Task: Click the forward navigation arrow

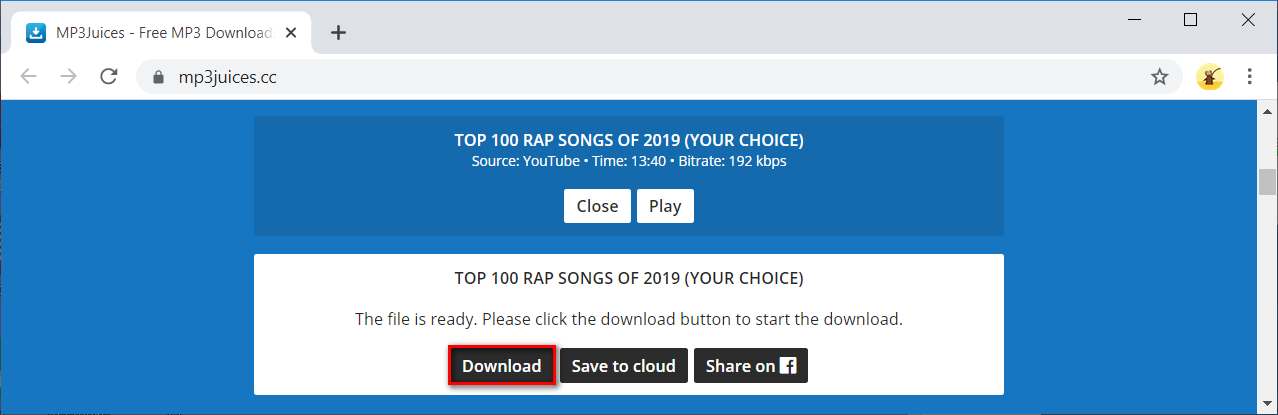Action: 68,77
